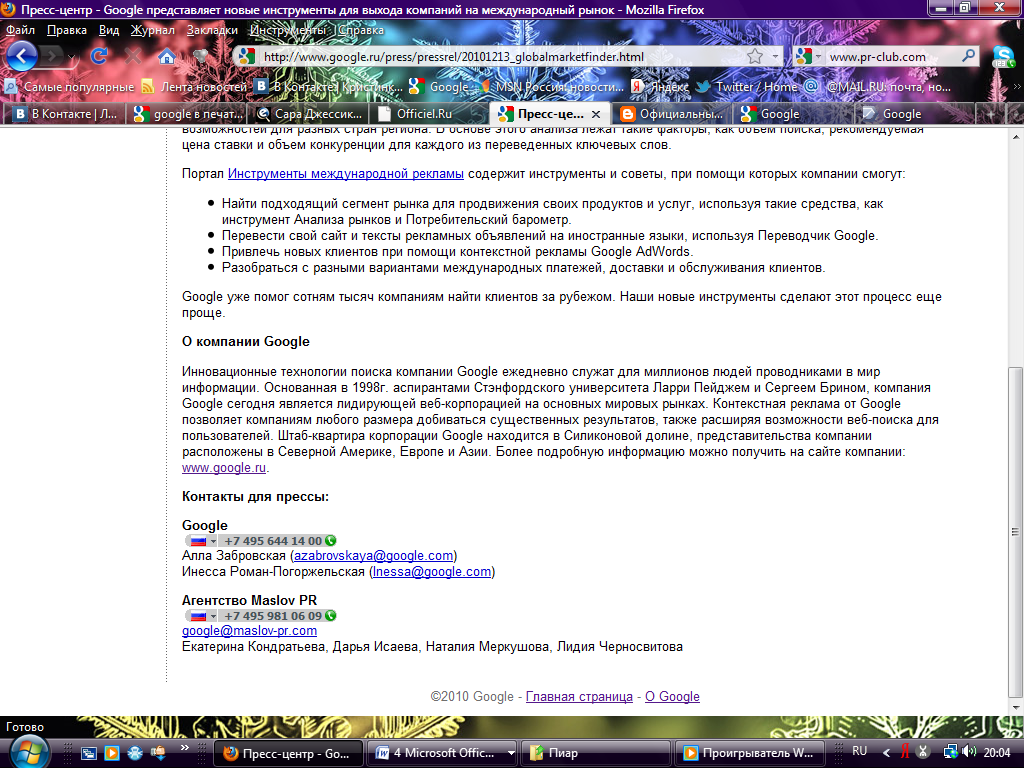Open the Яндекс bookmark
Screen dimensions: 1024x768
pyautogui.click(x=661, y=86)
